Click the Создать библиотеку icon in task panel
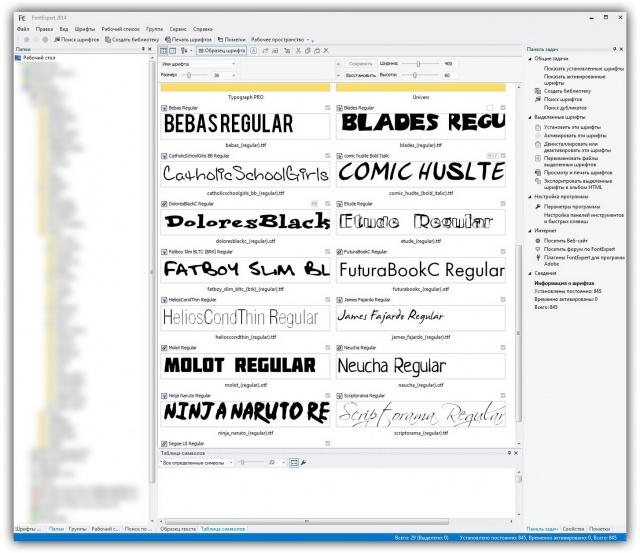The height and width of the screenshot is (553, 640). pos(538,91)
